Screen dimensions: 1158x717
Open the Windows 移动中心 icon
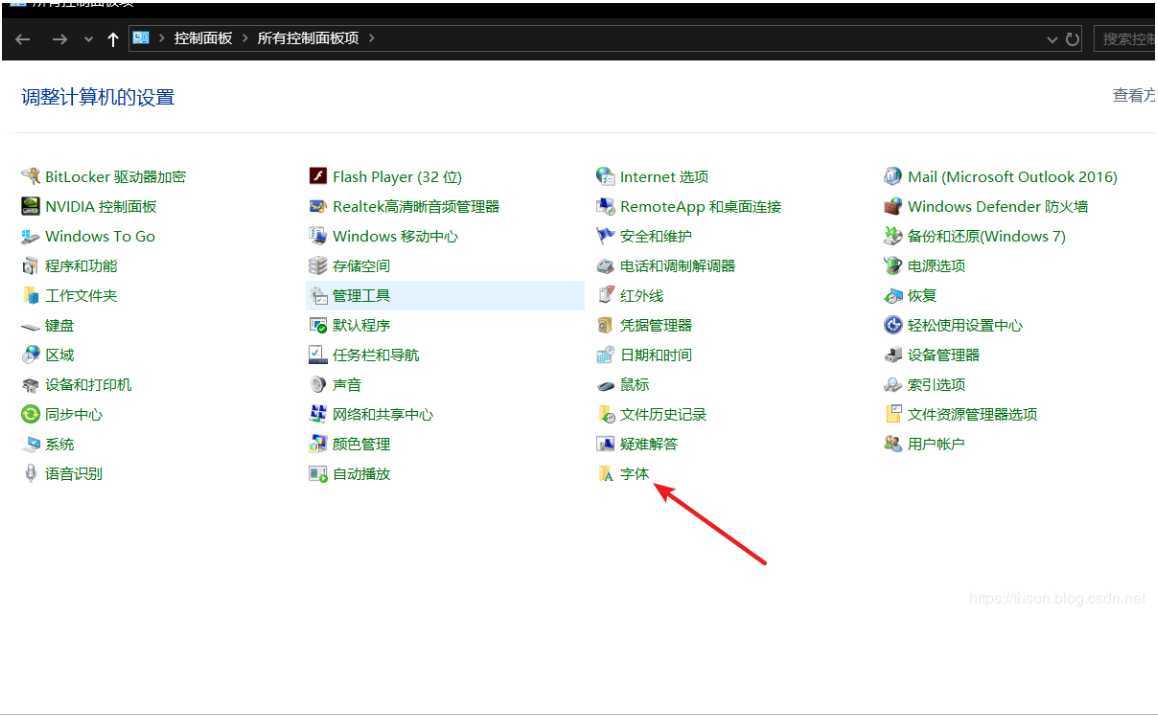tap(318, 236)
